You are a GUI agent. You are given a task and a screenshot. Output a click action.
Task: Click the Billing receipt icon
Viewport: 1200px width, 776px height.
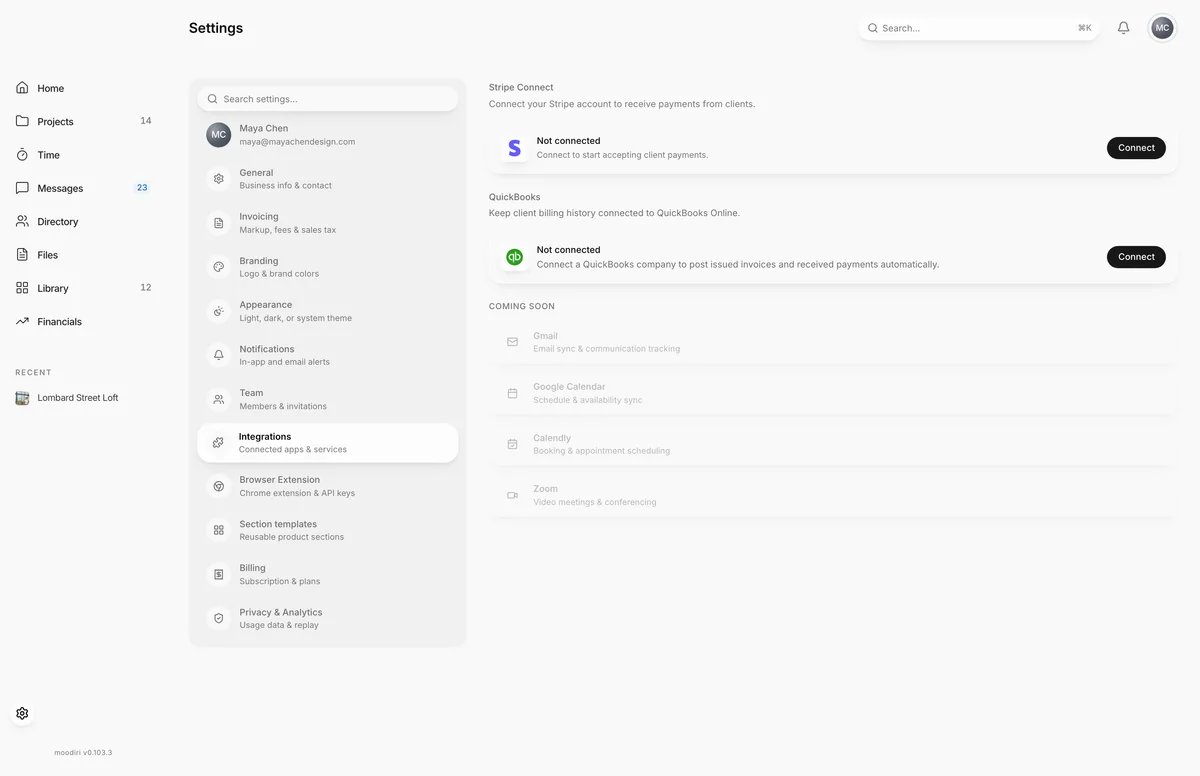(x=219, y=574)
